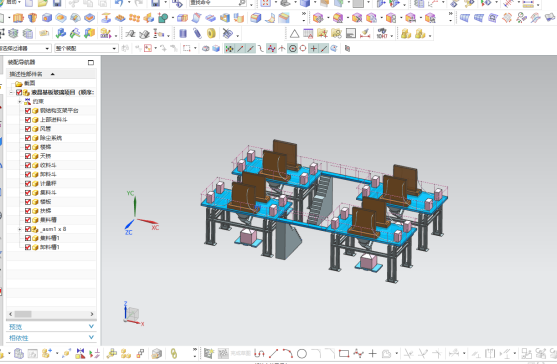
Task: Uncheck the 上部进料斗 component checkbox
Action: click(28, 120)
